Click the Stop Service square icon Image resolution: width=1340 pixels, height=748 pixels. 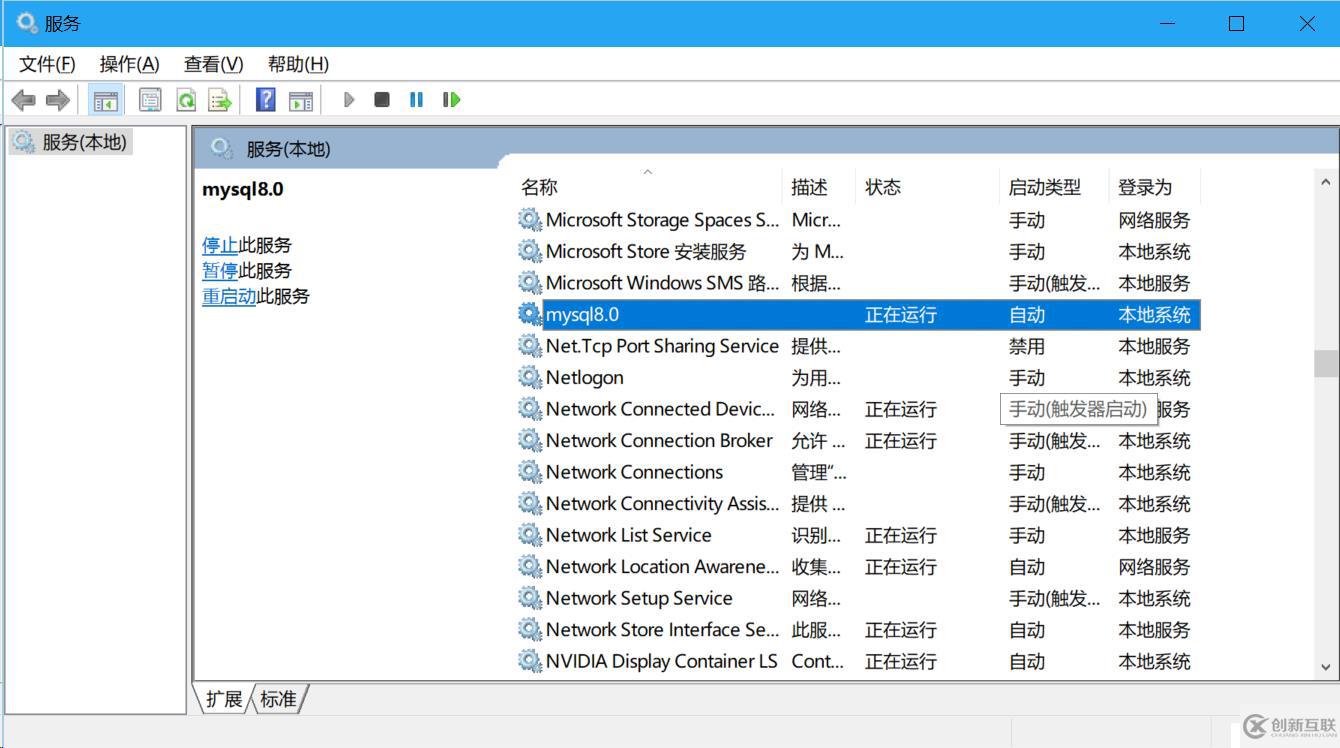(382, 100)
